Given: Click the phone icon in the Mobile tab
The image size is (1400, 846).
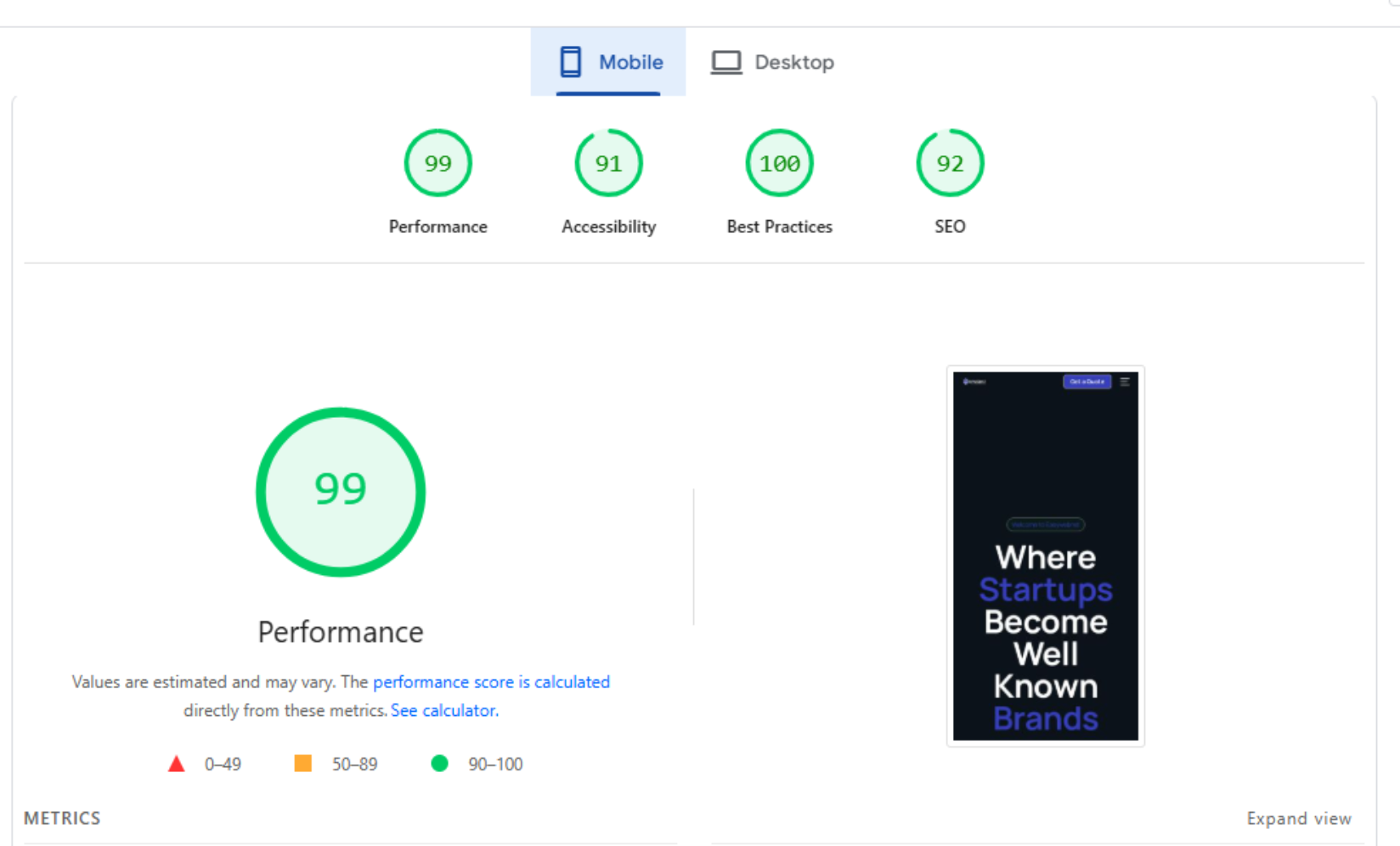Looking at the screenshot, I should pyautogui.click(x=571, y=62).
